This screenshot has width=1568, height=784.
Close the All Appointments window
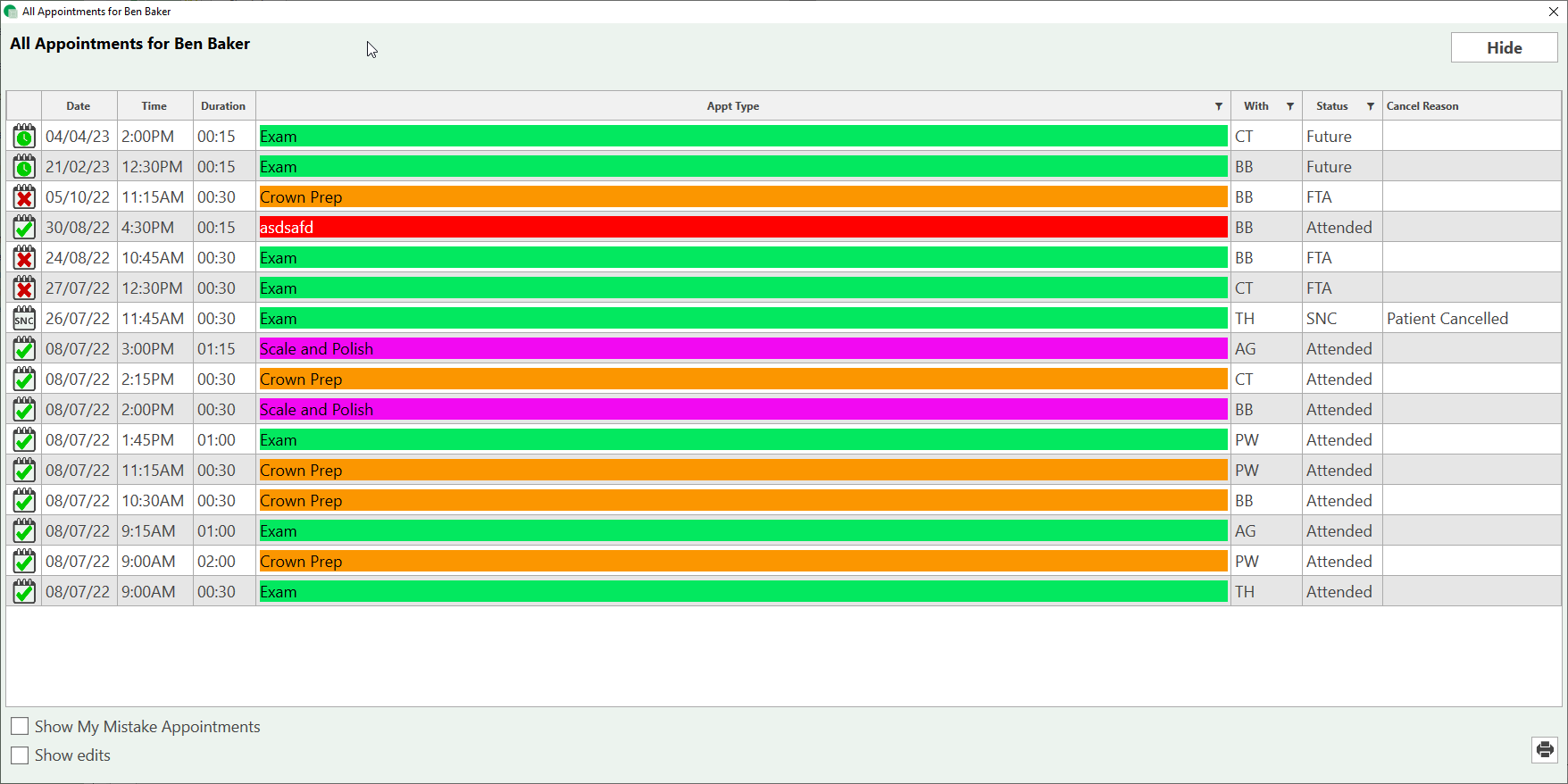[1553, 12]
